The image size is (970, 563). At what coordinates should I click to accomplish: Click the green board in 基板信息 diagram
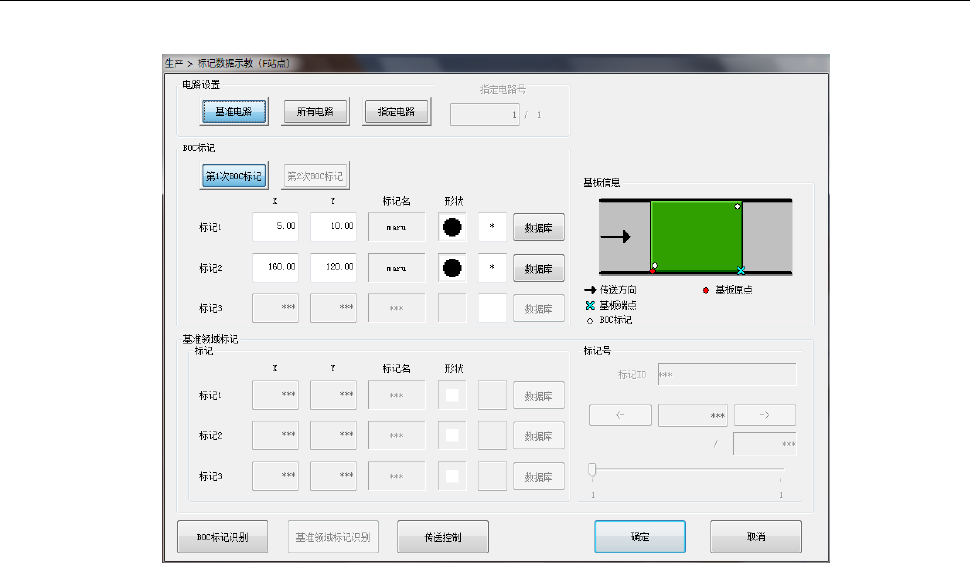point(696,236)
